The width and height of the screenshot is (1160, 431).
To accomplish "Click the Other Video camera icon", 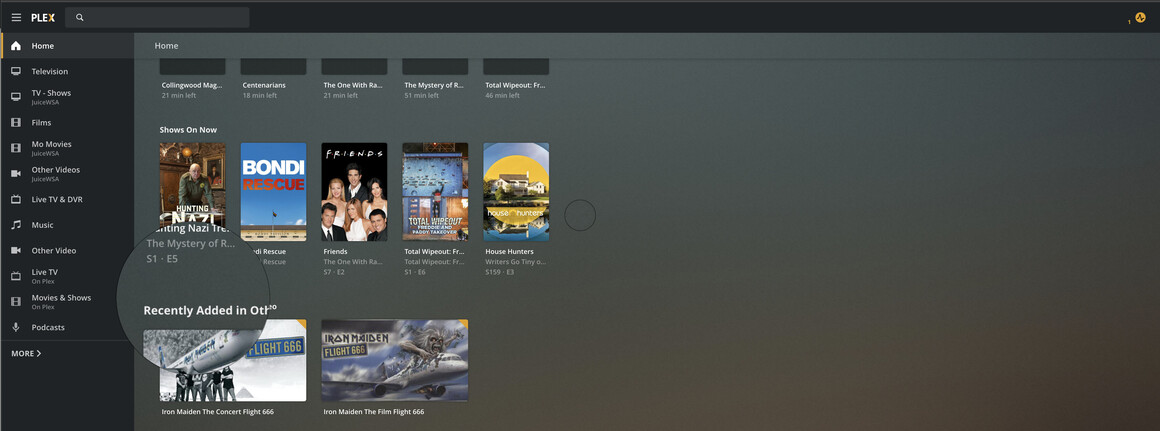I will pos(16,251).
